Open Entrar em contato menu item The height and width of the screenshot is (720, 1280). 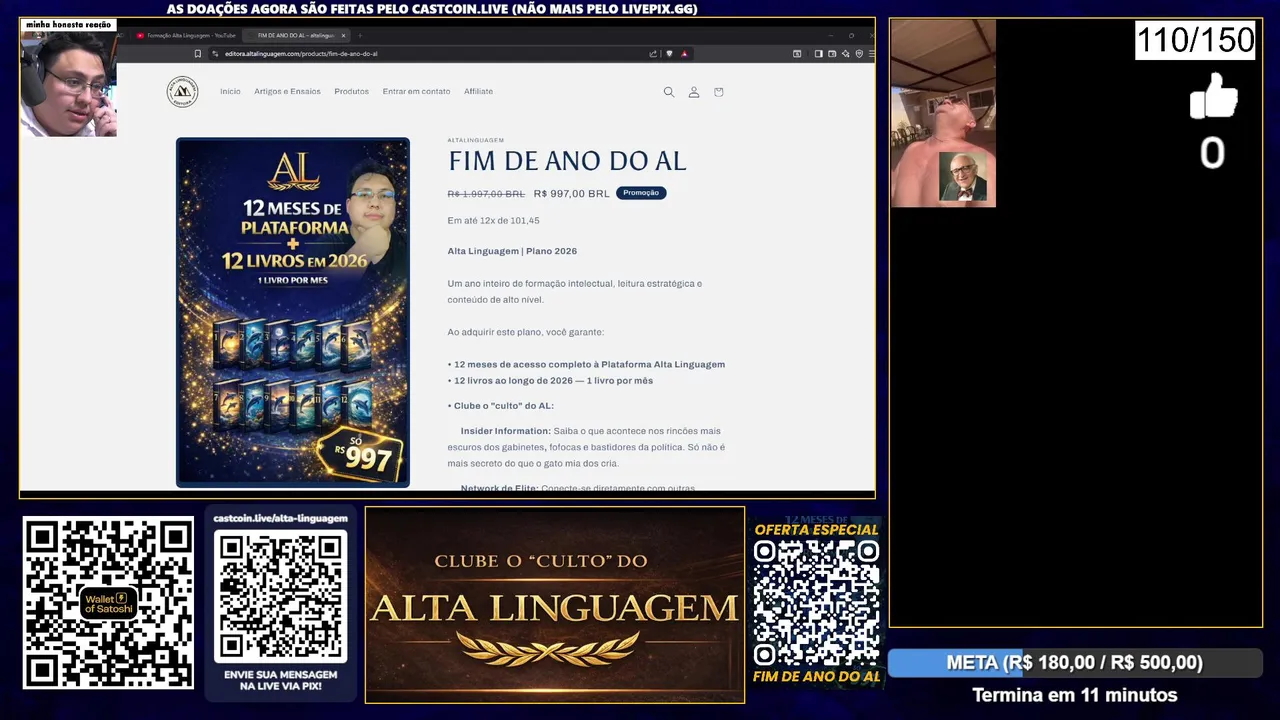[416, 92]
